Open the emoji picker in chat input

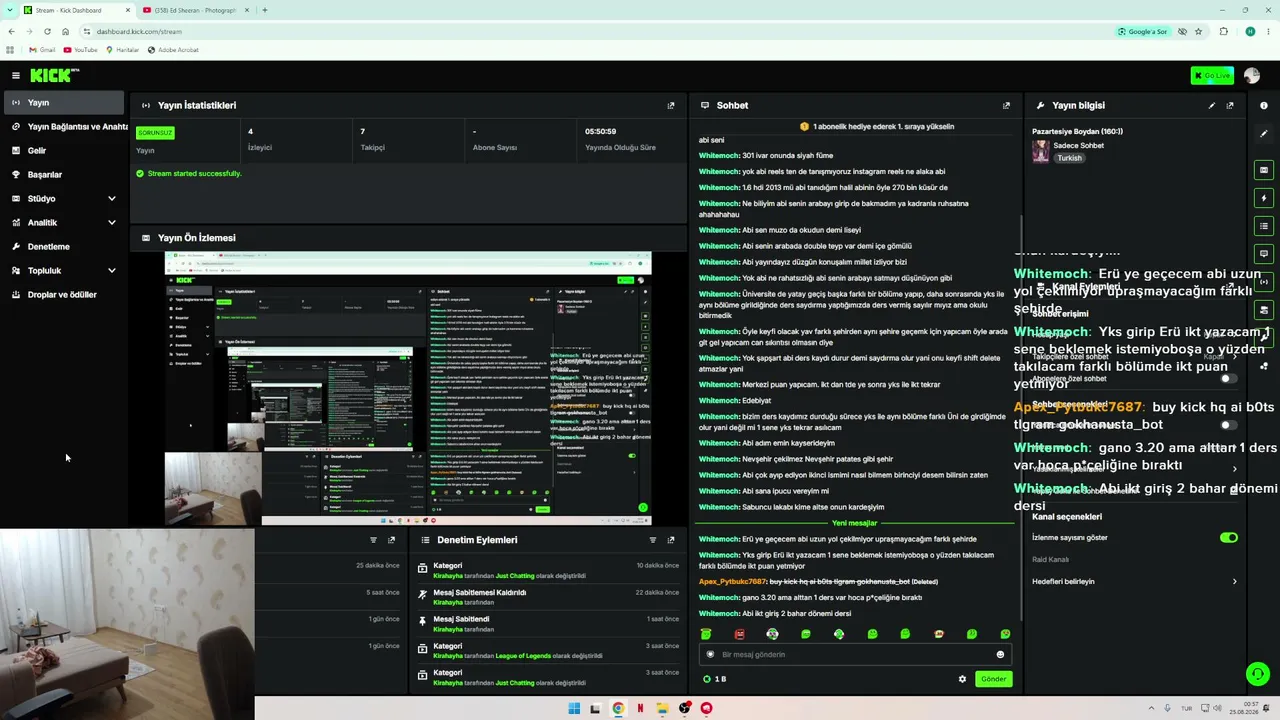(1000, 655)
